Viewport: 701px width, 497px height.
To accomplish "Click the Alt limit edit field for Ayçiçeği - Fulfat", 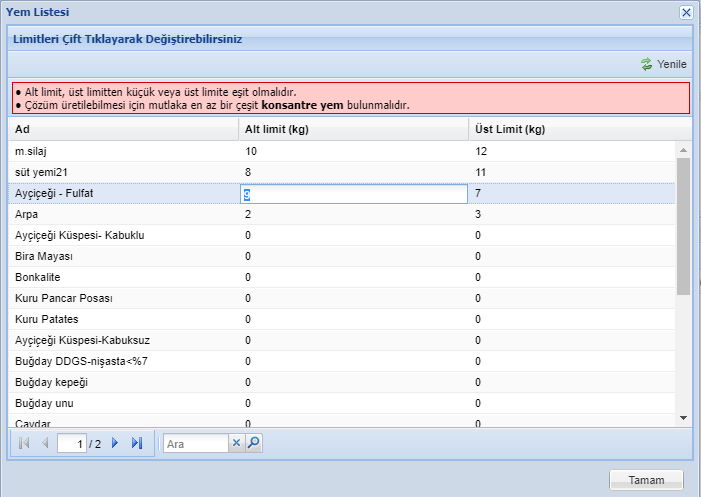I will (354, 194).
